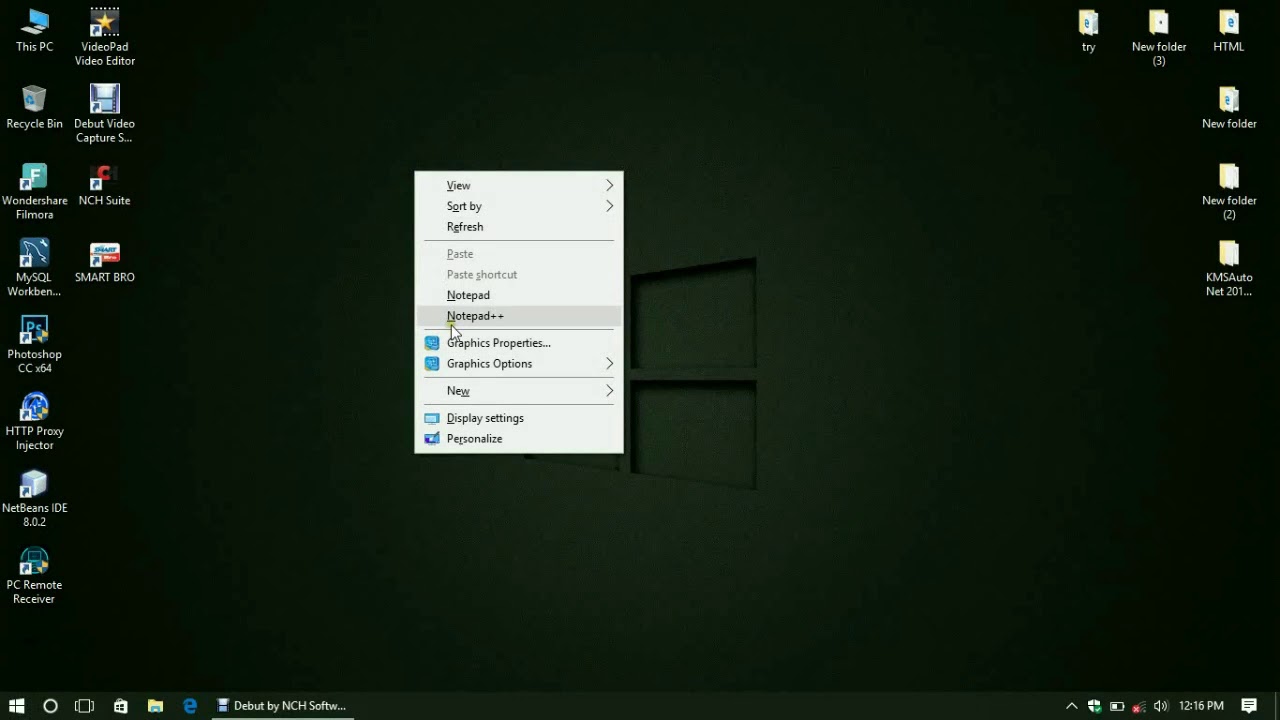Screen dimensions: 1280x720
Task: Open the network tray icon
Action: 1139,706
